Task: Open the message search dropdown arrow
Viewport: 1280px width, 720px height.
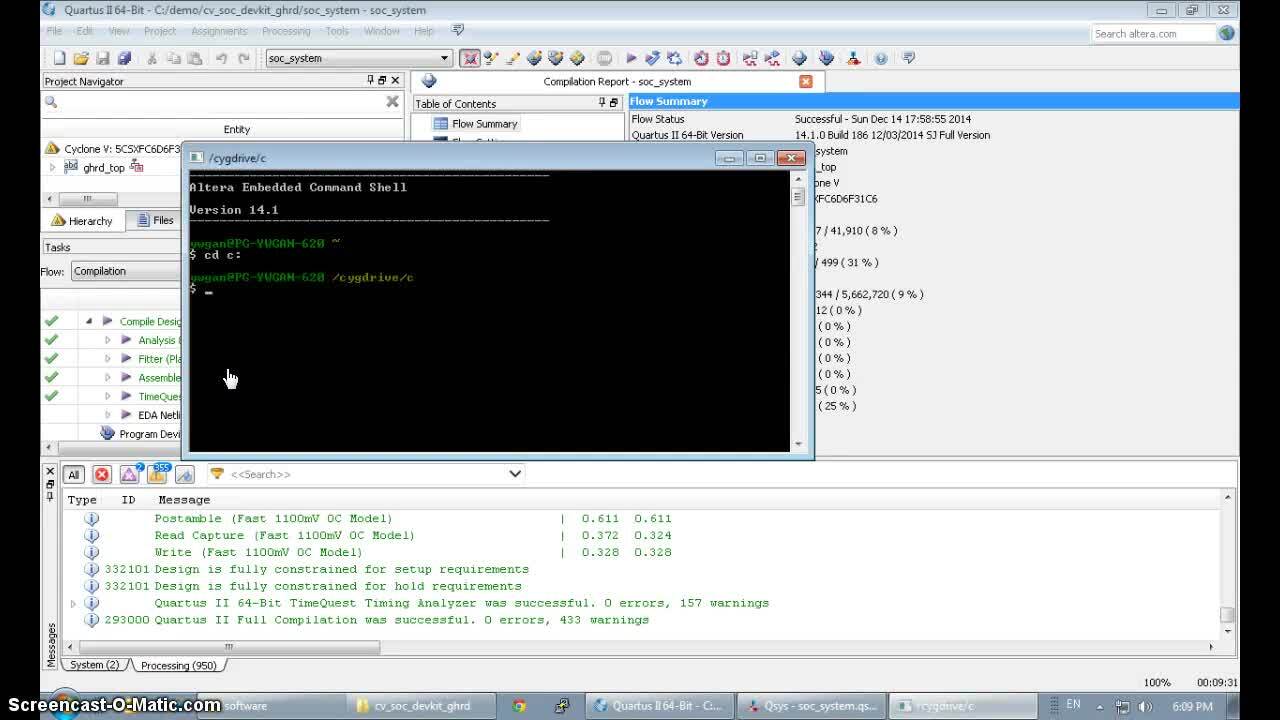Action: pos(515,474)
